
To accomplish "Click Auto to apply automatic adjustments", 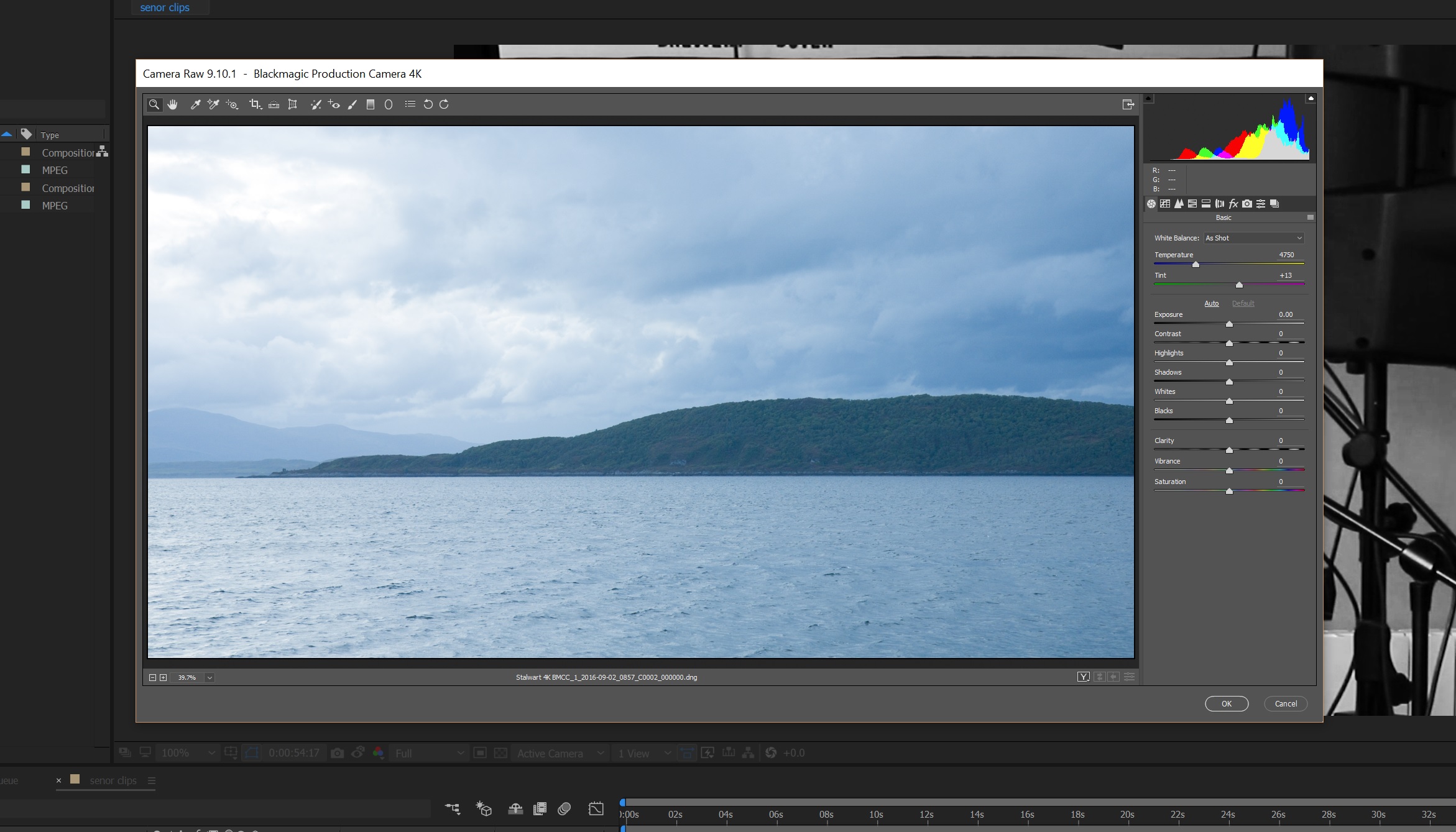I will pyautogui.click(x=1211, y=303).
